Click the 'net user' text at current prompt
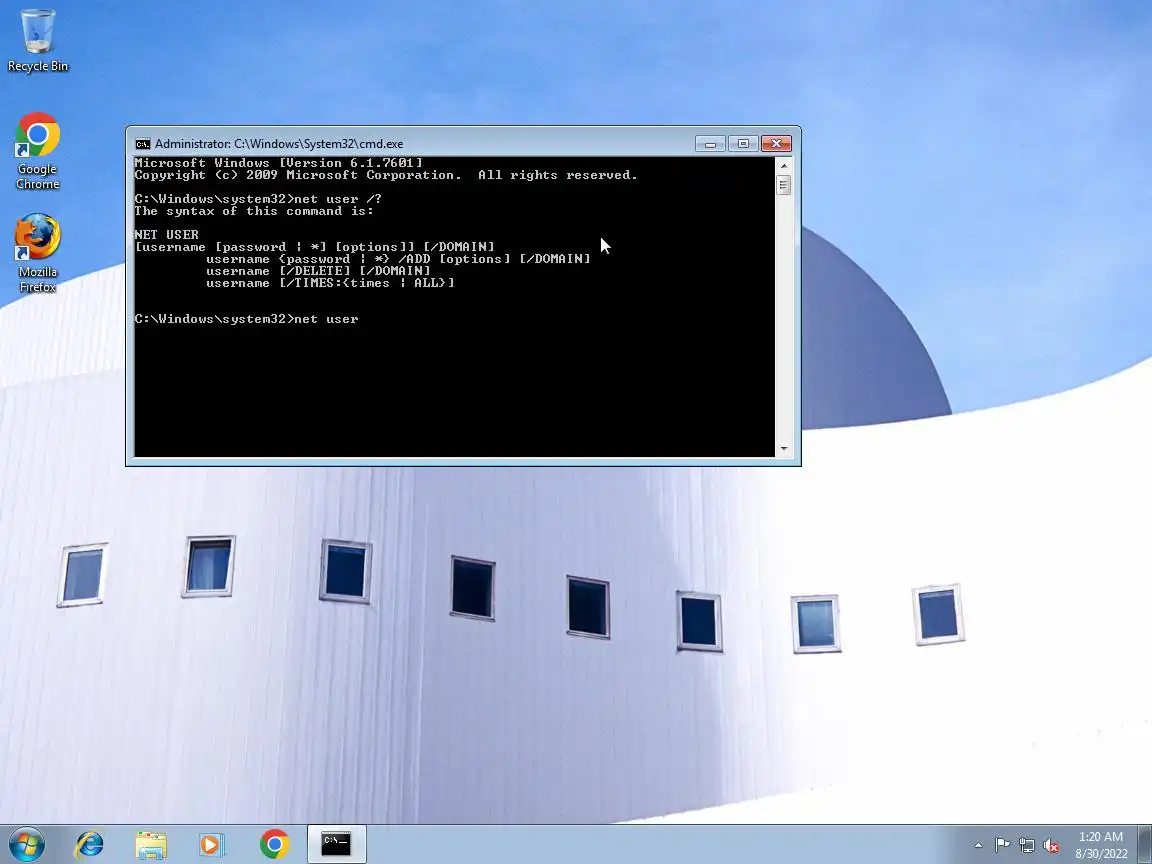1152x864 pixels. tap(326, 319)
